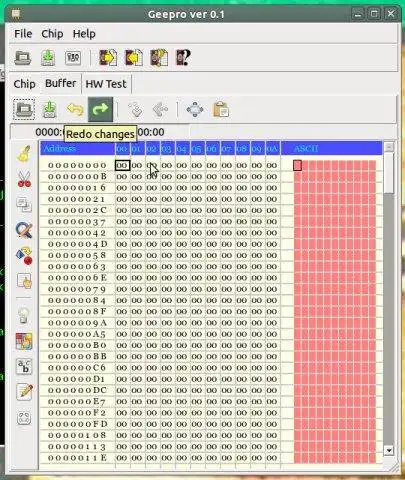This screenshot has height=480, width=405.
Task: Click the bottom face-like sidebar icon
Action: point(24,418)
